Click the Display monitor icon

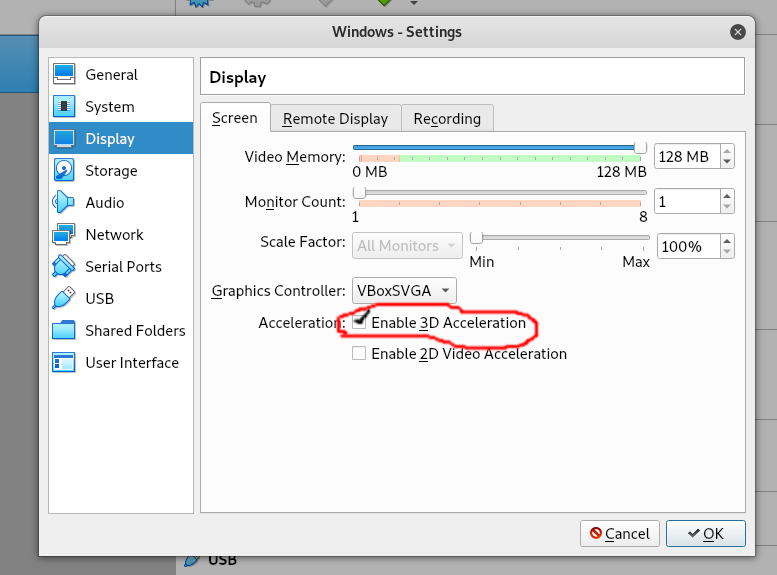coord(64,138)
